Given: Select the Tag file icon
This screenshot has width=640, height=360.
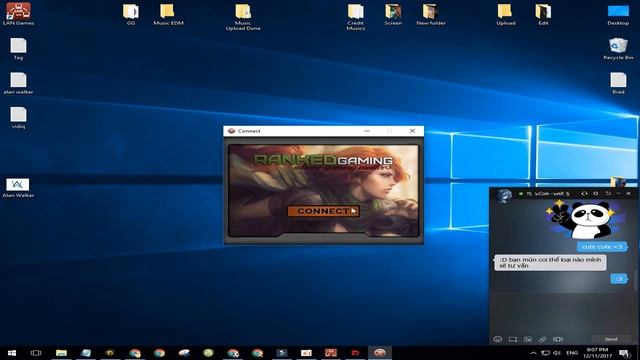Looking at the screenshot, I should point(18,49).
